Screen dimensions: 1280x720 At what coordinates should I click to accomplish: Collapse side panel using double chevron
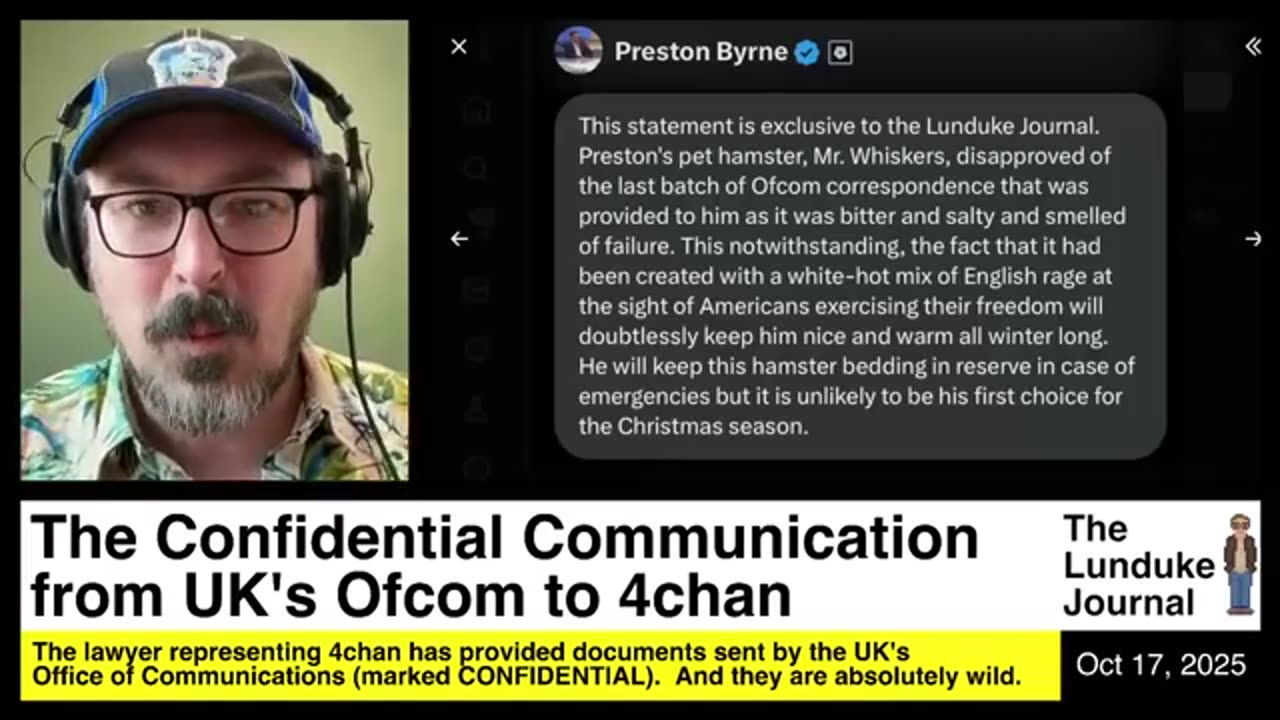[1253, 47]
